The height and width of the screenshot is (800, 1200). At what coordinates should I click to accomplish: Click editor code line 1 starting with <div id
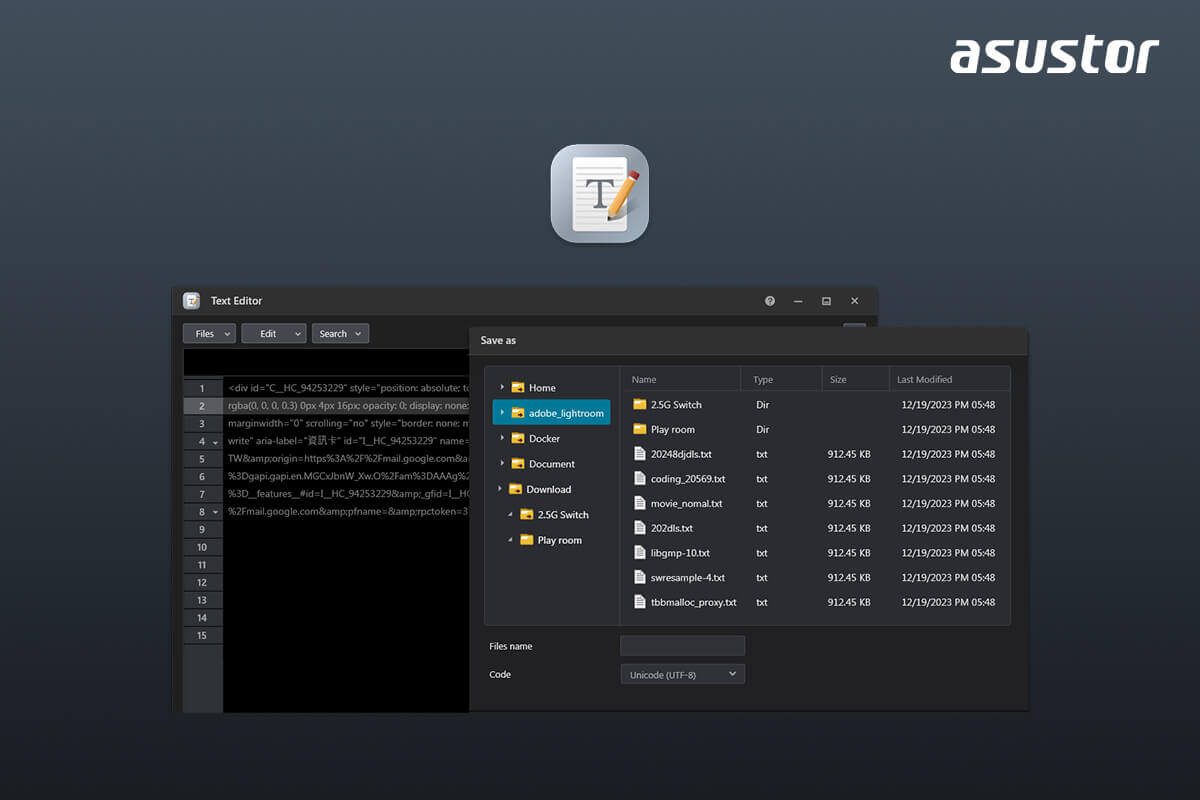[x=347, y=388]
